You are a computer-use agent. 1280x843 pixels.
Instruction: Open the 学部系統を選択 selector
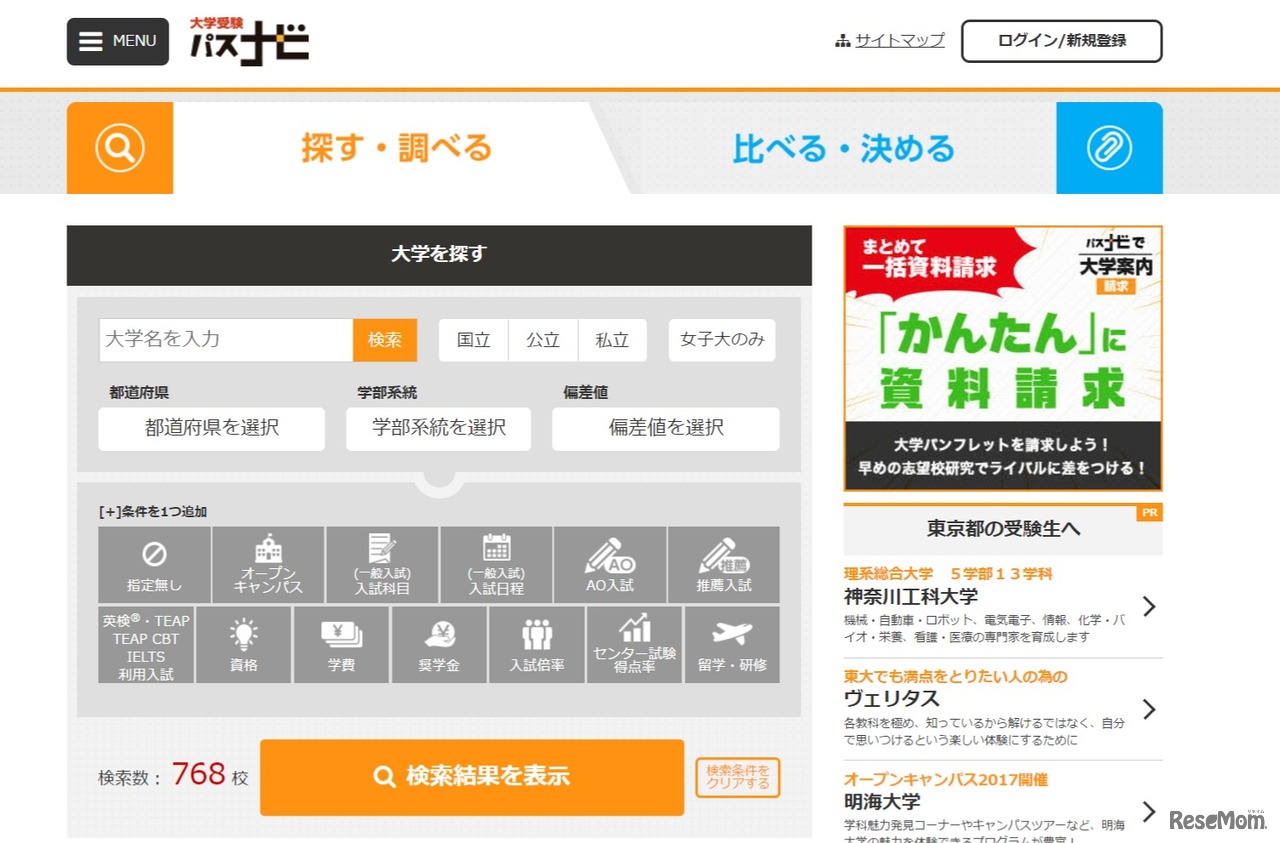(438, 429)
